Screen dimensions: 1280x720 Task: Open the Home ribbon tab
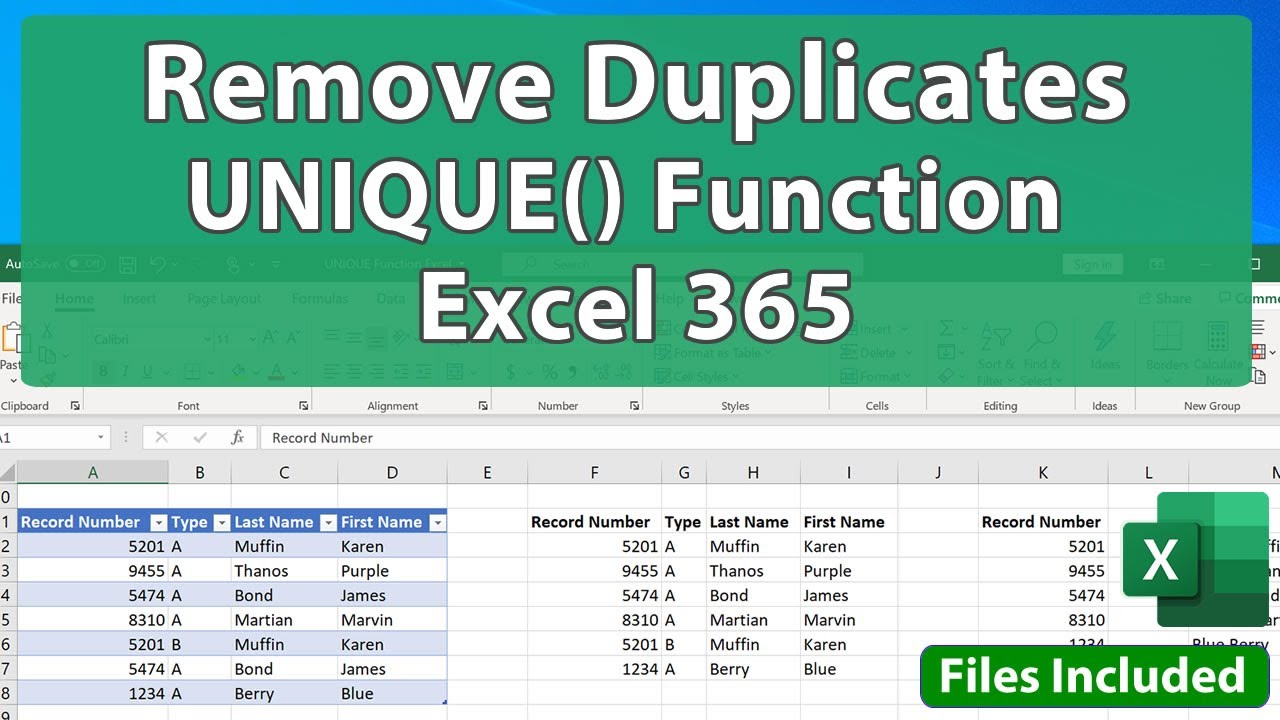point(74,298)
